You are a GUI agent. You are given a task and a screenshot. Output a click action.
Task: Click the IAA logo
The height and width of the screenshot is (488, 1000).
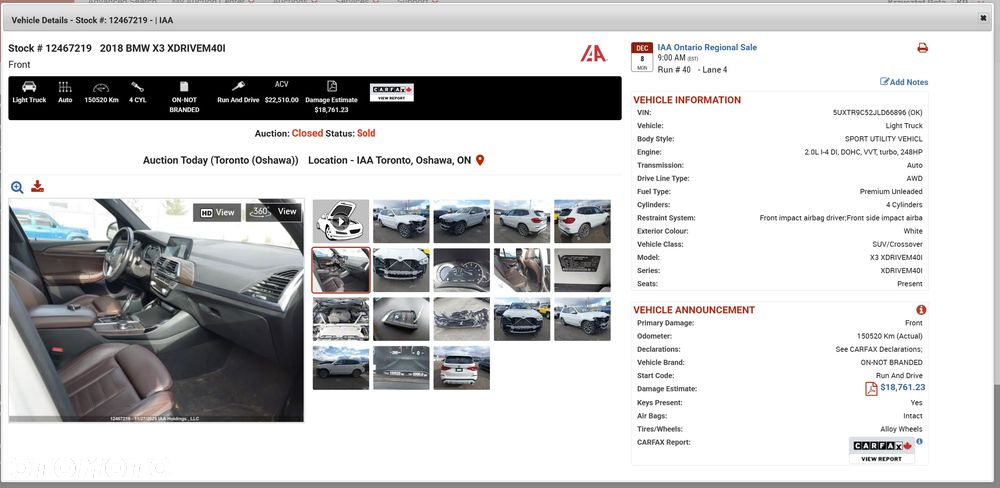593,54
